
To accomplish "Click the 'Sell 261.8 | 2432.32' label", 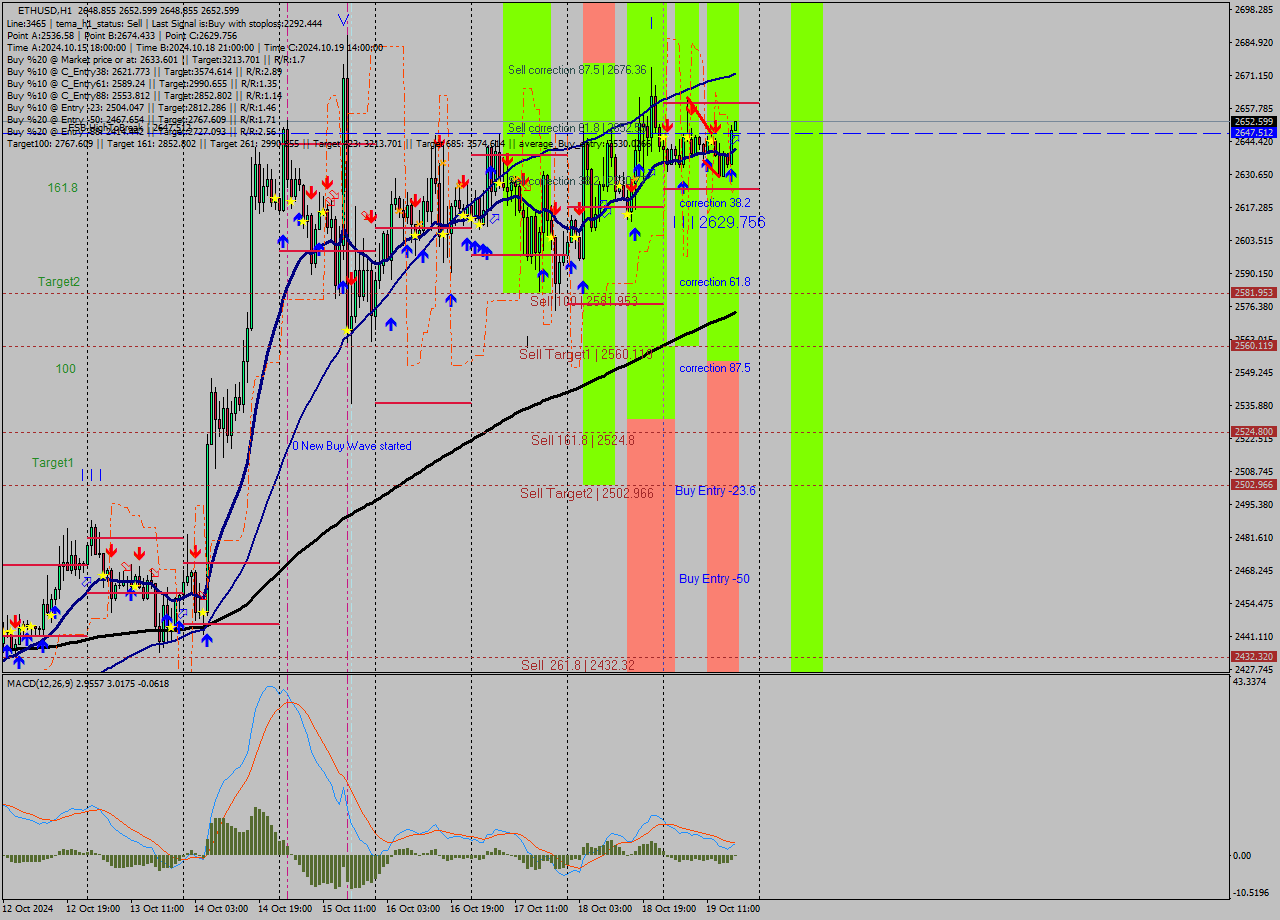I will click(x=578, y=665).
